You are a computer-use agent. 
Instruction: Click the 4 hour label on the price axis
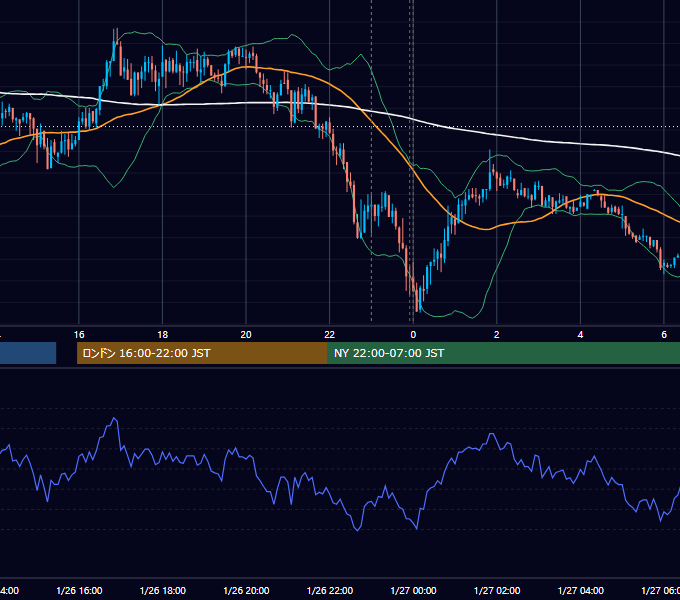(x=580, y=335)
